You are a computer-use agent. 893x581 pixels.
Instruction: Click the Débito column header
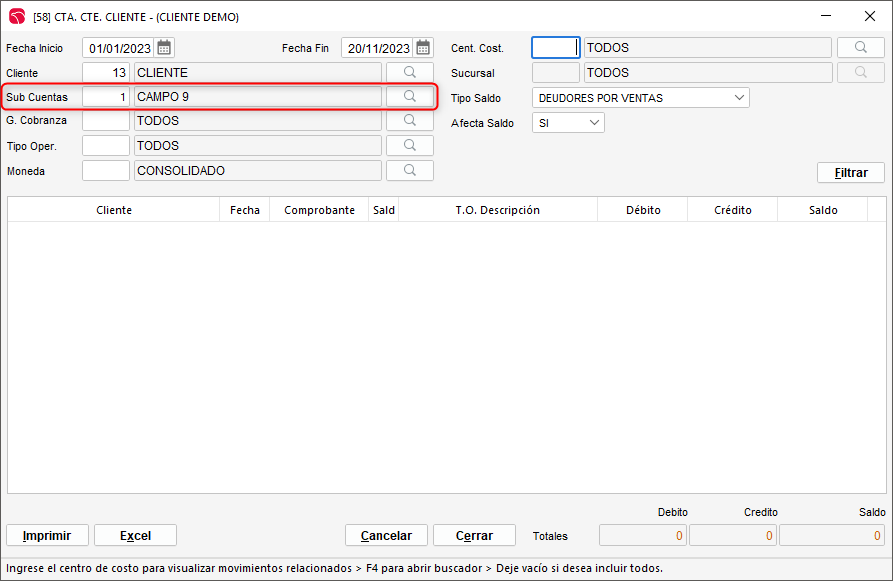(642, 210)
